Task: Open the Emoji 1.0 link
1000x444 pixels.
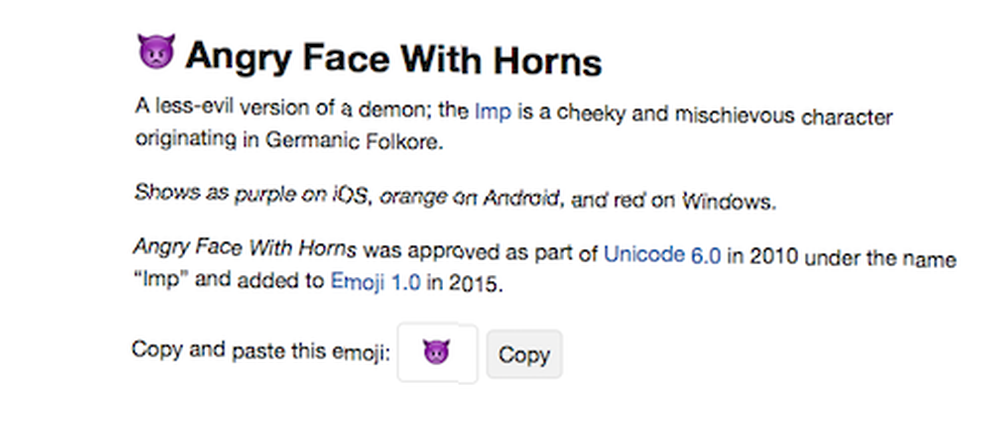Action: pos(375,281)
